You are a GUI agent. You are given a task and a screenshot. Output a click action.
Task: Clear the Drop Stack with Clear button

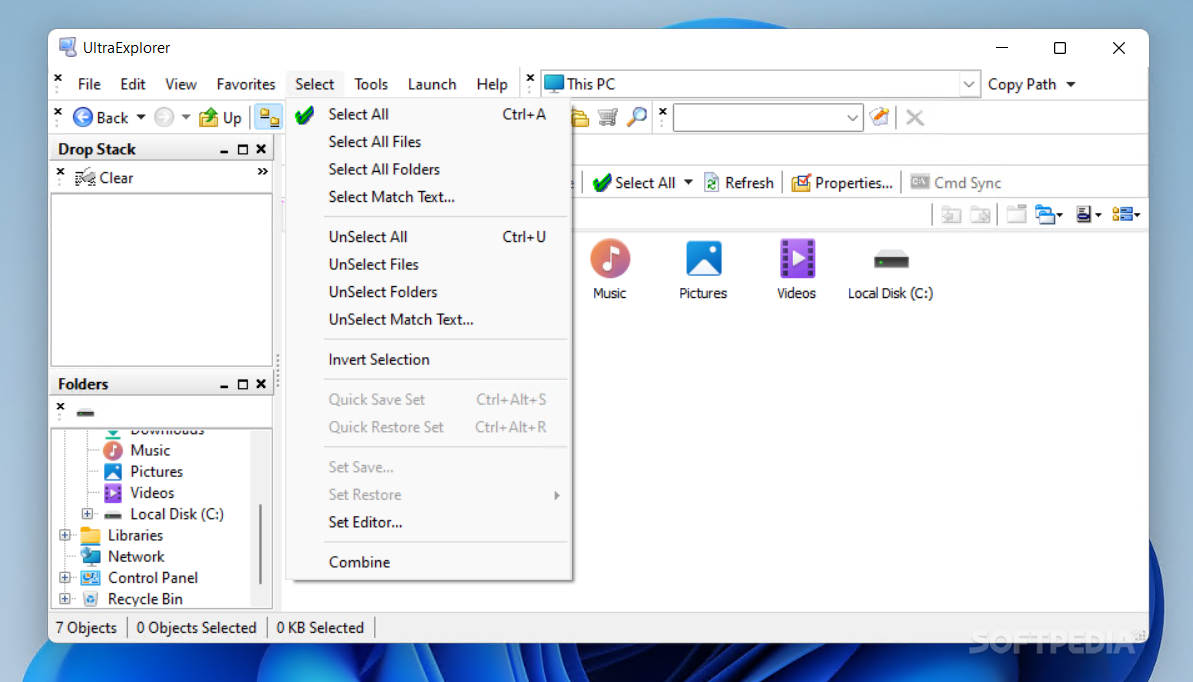(104, 178)
